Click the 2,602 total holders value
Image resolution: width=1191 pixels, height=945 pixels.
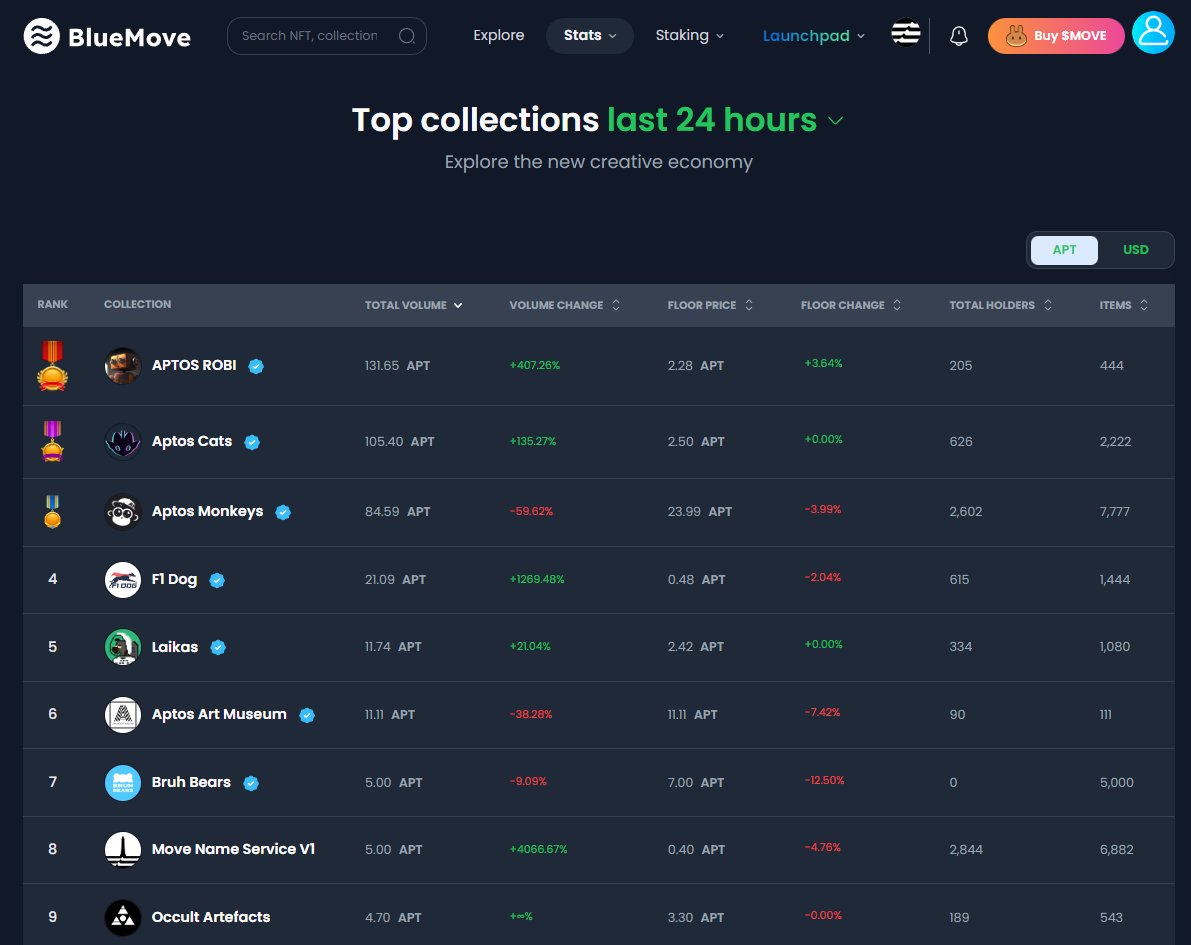click(x=965, y=512)
